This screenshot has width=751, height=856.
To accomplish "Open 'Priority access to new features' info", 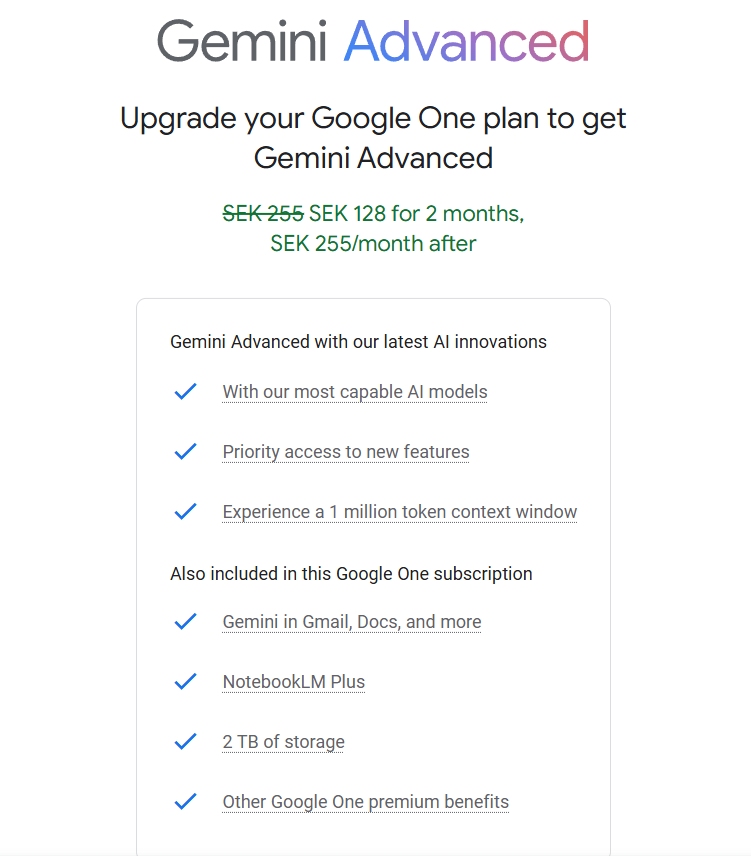I will (x=346, y=452).
